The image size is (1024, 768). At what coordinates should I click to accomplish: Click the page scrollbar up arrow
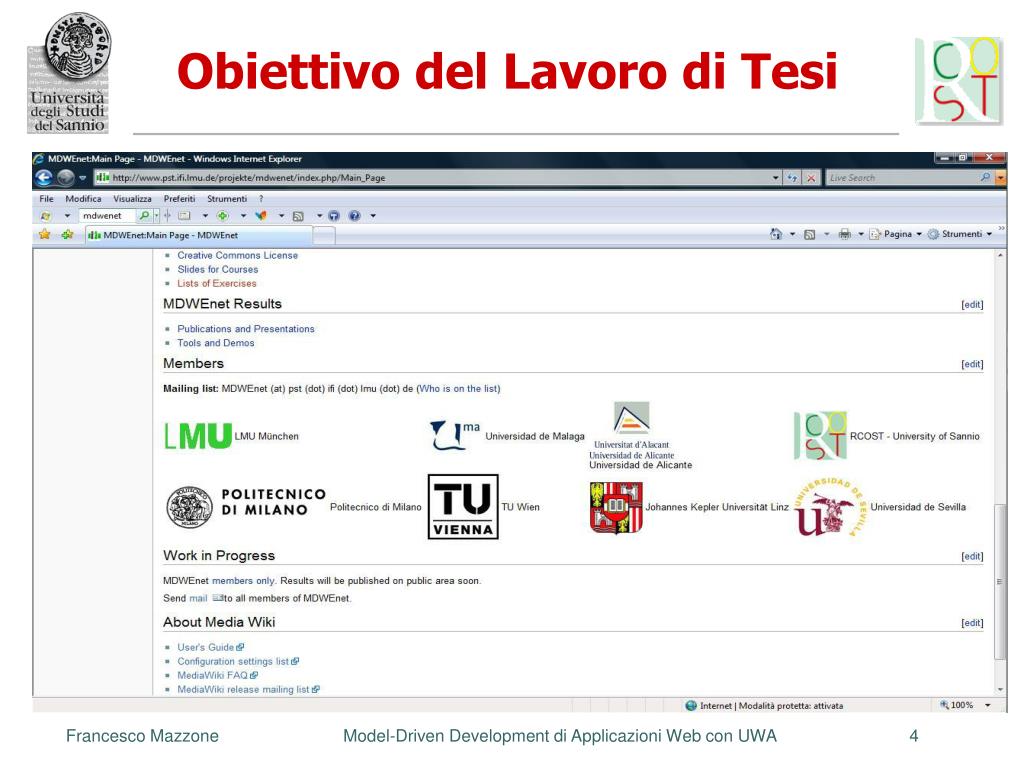click(x=1000, y=255)
